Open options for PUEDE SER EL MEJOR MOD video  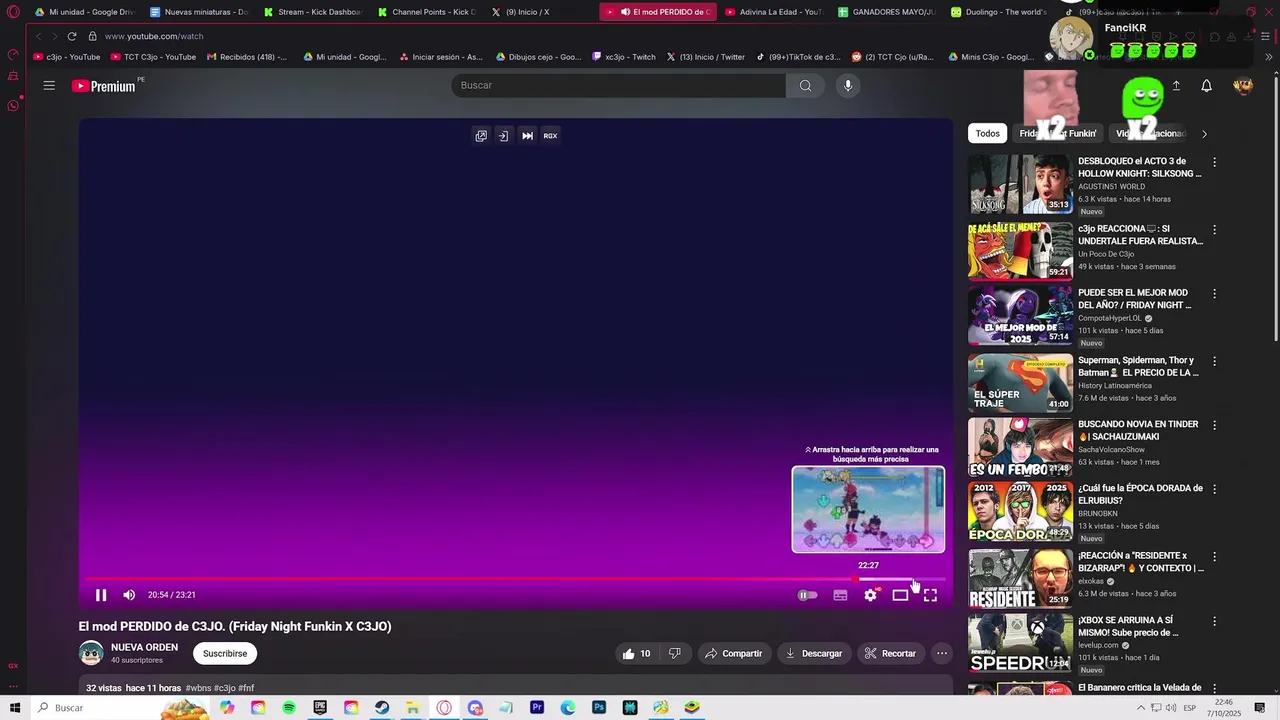click(x=1215, y=294)
